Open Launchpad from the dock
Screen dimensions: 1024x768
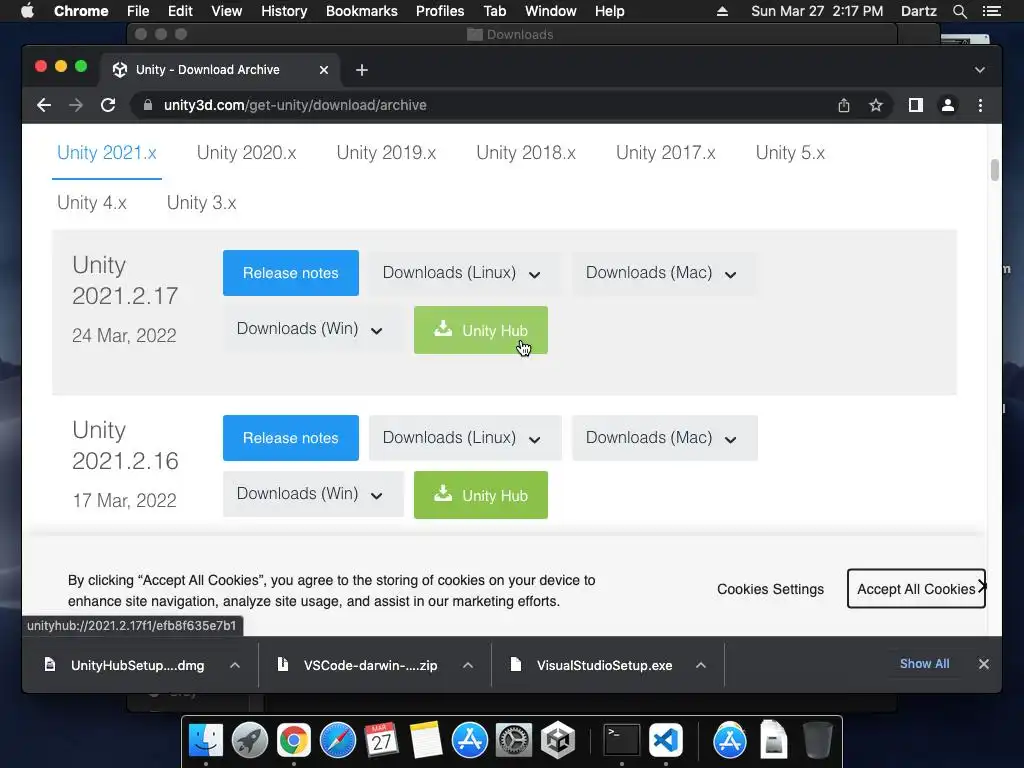click(249, 740)
